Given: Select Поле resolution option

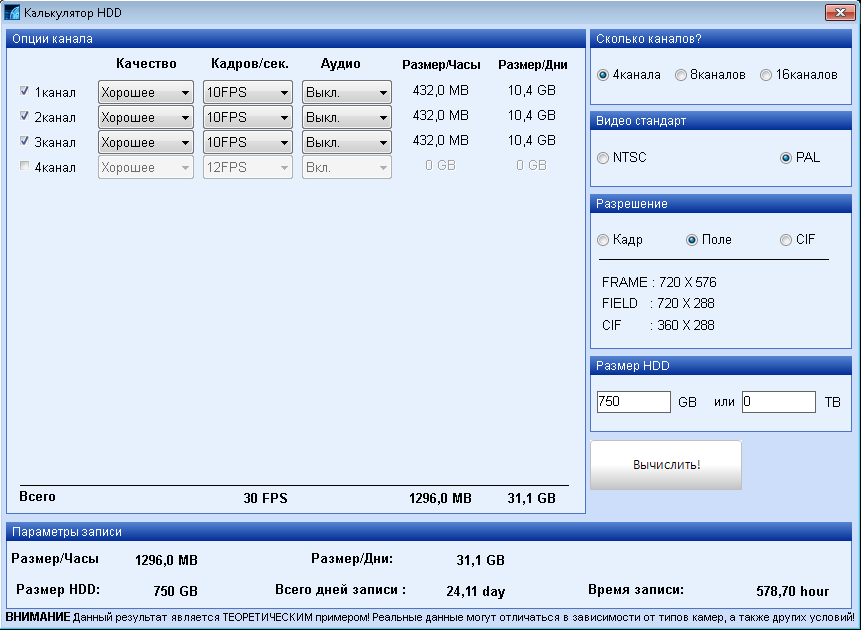Looking at the screenshot, I should coord(692,240).
